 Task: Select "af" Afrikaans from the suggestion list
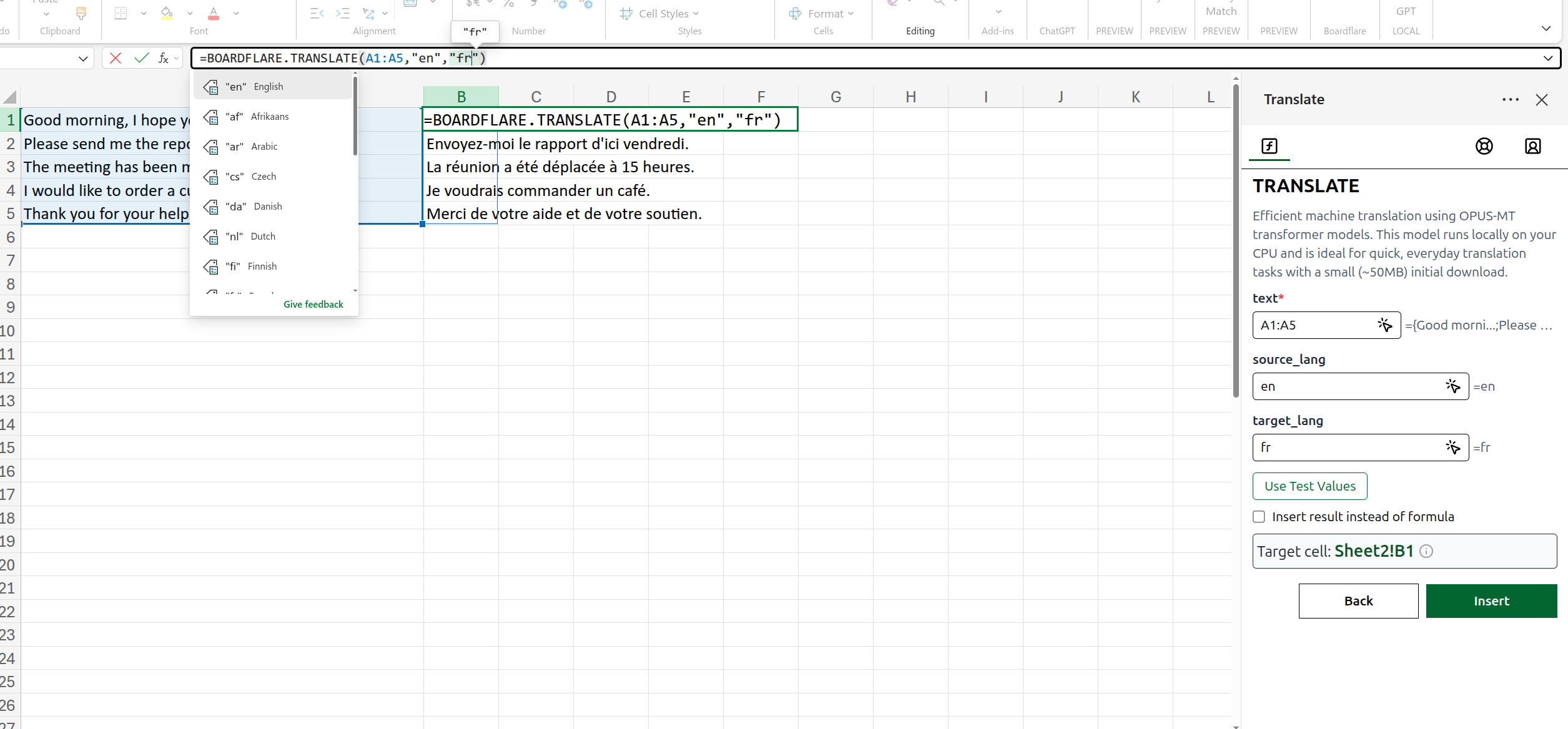point(274,117)
